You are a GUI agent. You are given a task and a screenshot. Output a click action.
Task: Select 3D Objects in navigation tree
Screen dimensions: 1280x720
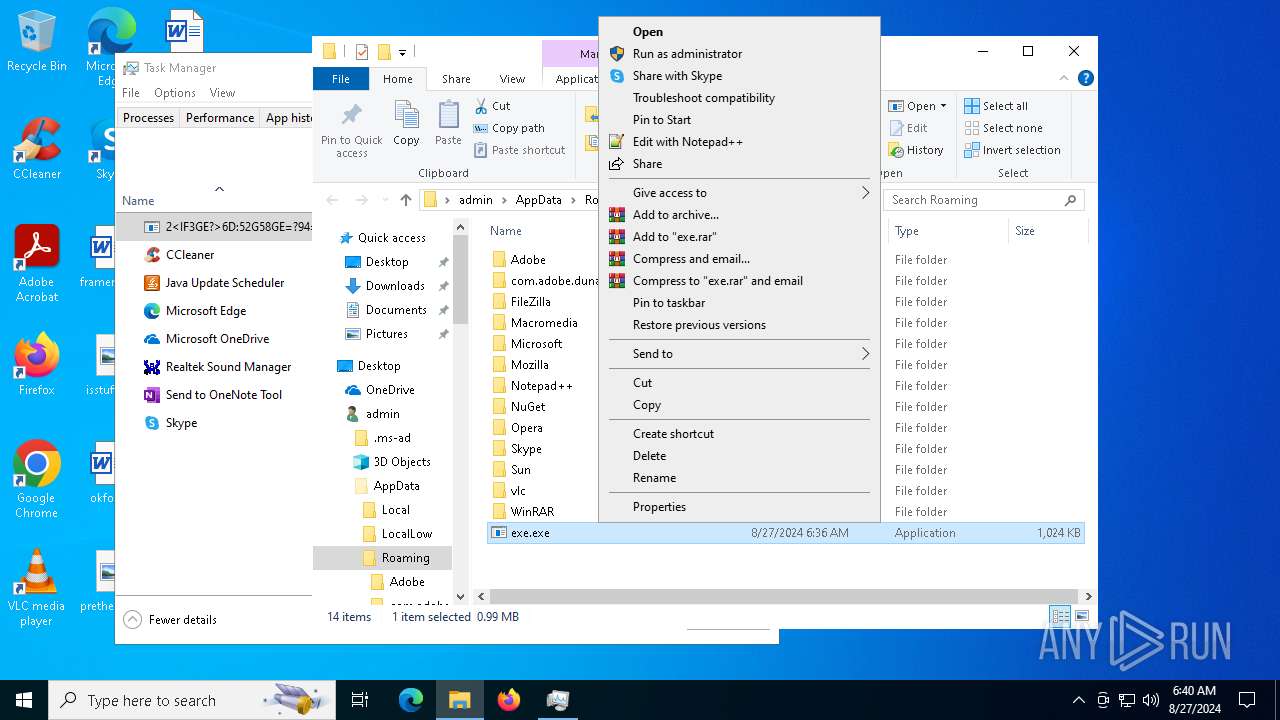(x=402, y=462)
